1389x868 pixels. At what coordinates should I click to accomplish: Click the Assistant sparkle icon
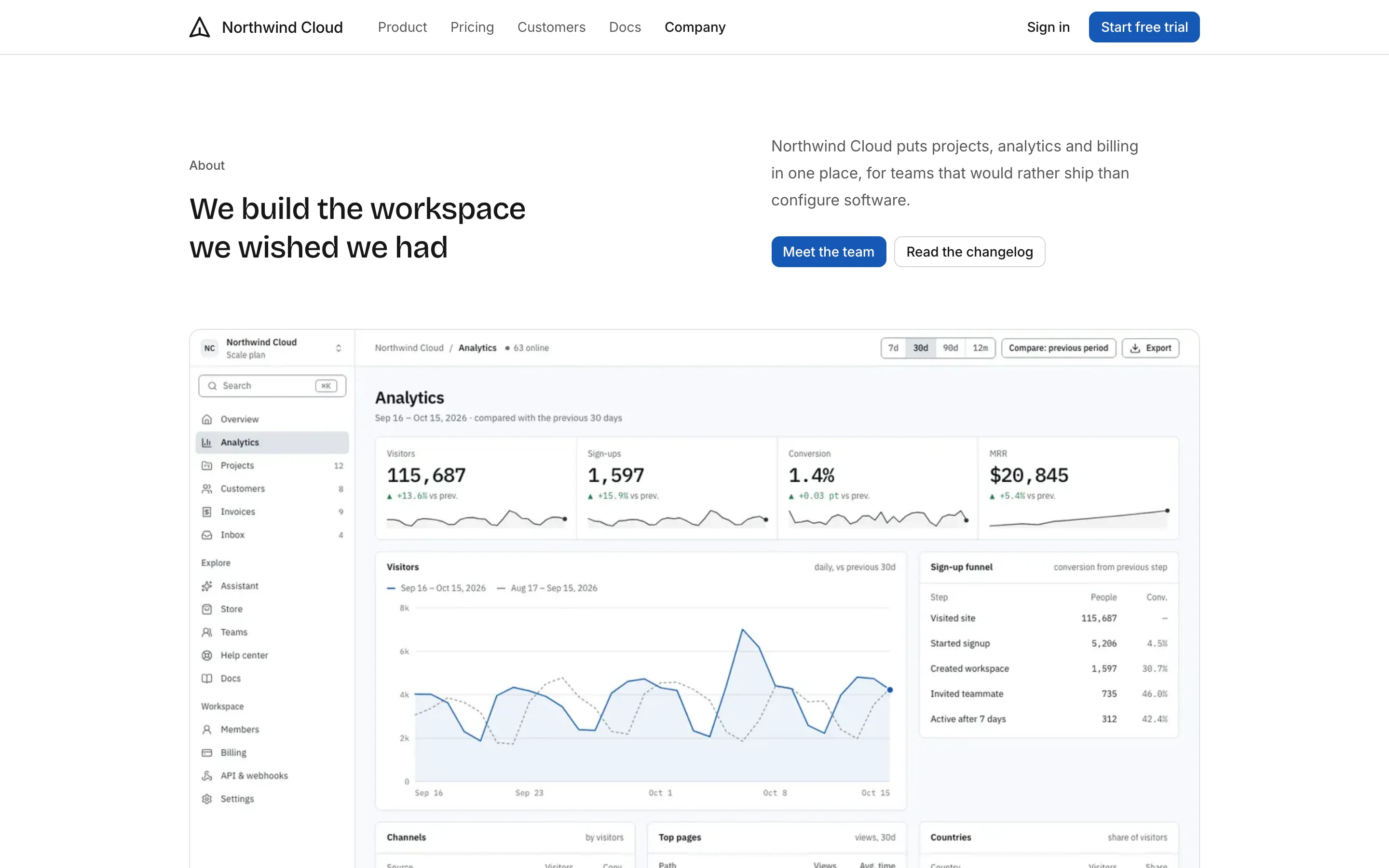coord(206,585)
